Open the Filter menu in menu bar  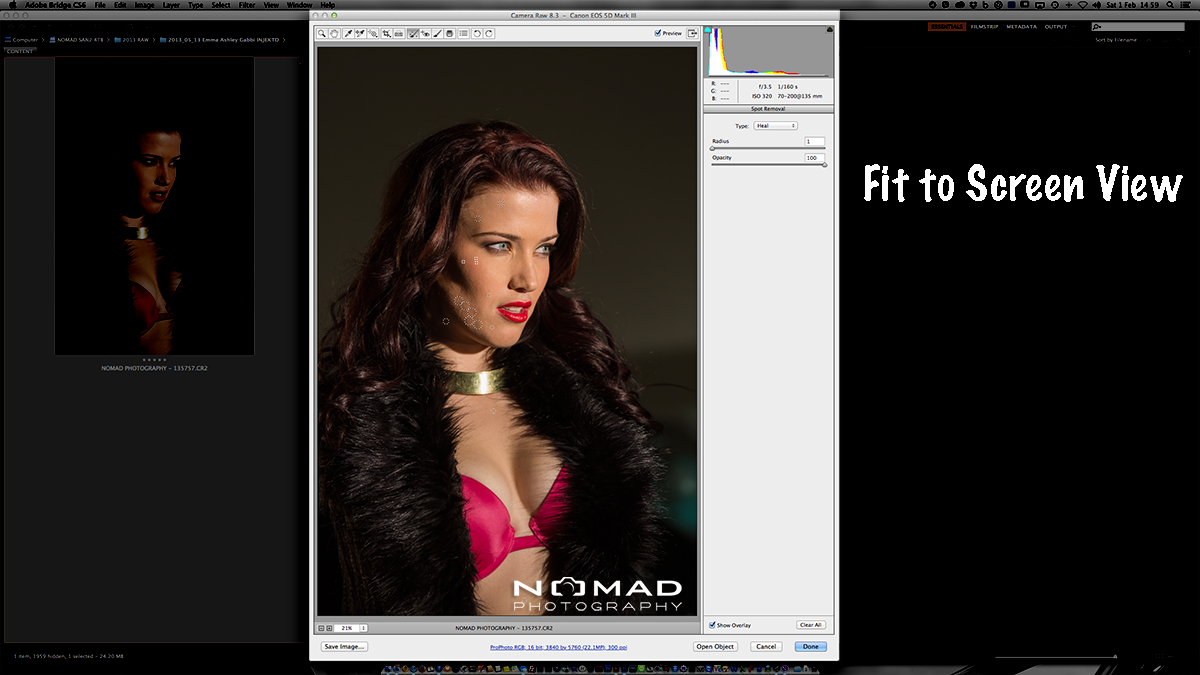point(247,5)
